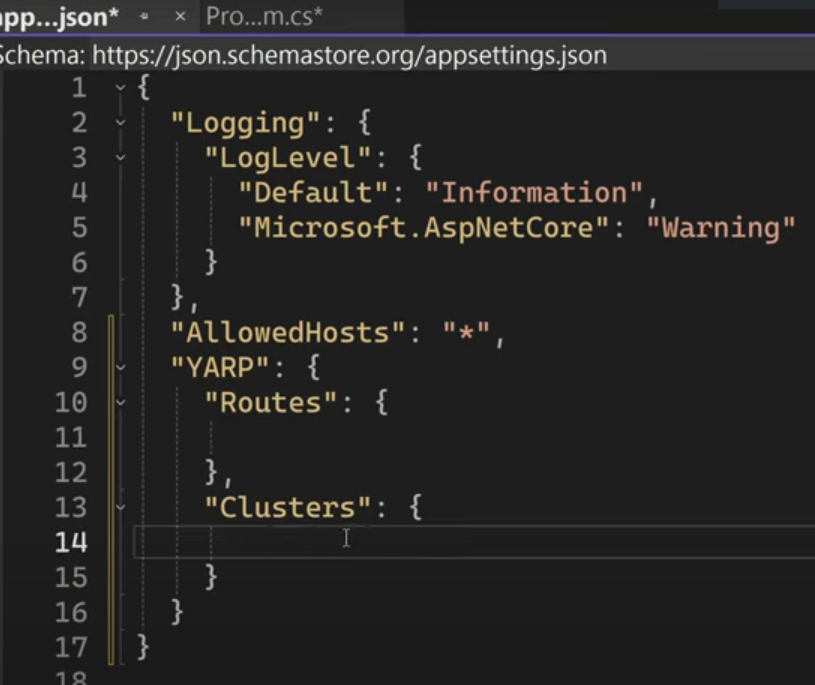Click line number 17 in the gutter
The width and height of the screenshot is (815, 685).
click(71, 648)
